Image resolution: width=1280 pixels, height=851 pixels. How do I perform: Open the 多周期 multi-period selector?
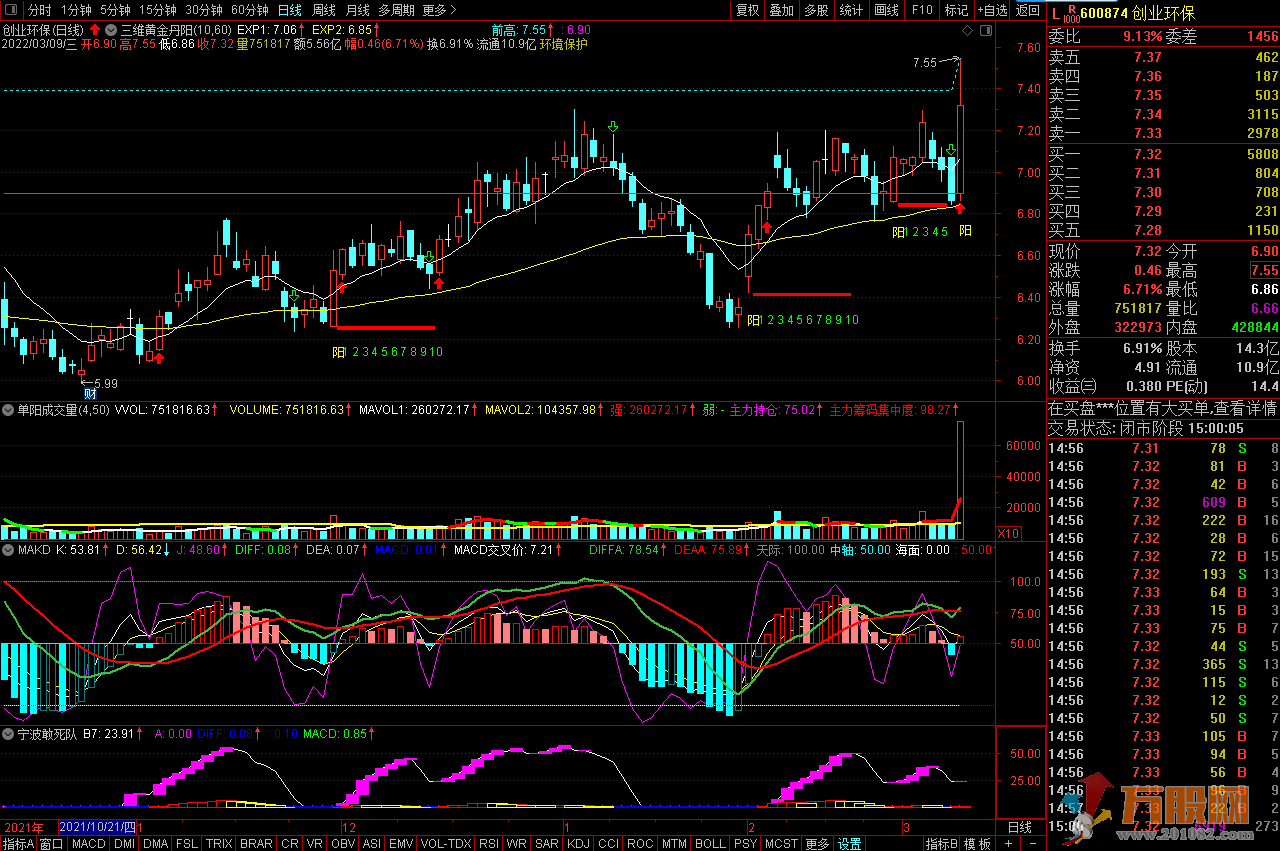(396, 10)
